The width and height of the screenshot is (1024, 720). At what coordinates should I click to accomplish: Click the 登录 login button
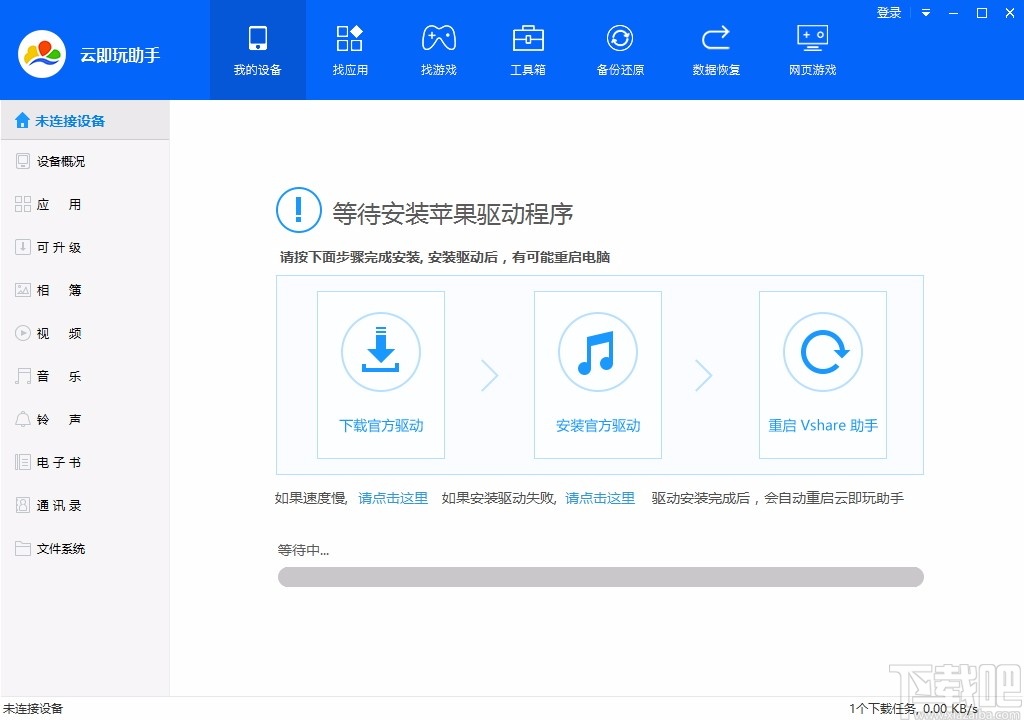[888, 13]
